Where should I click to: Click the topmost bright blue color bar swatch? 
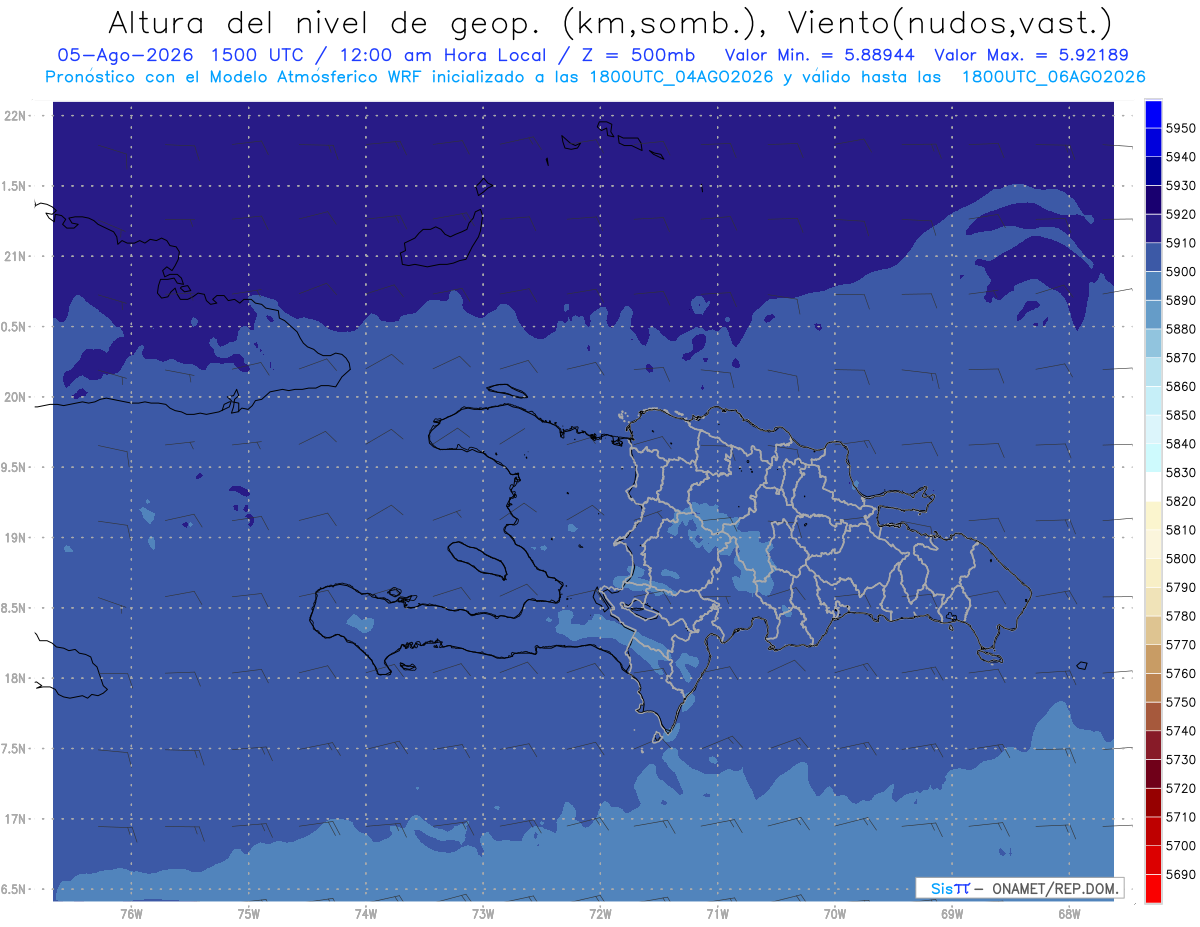pyautogui.click(x=1153, y=114)
